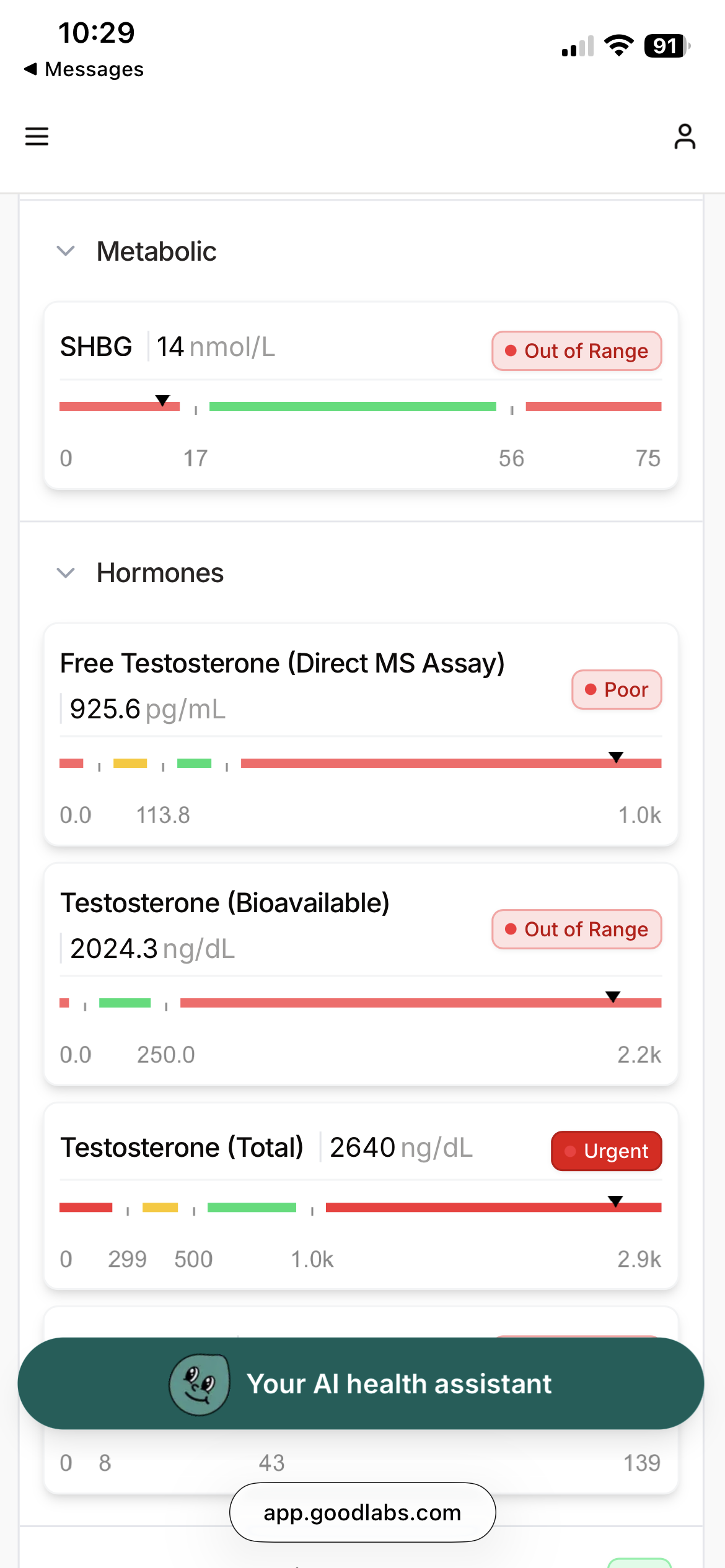Open Your AI health assistant
The width and height of the screenshot is (725, 1568).
click(398, 1384)
